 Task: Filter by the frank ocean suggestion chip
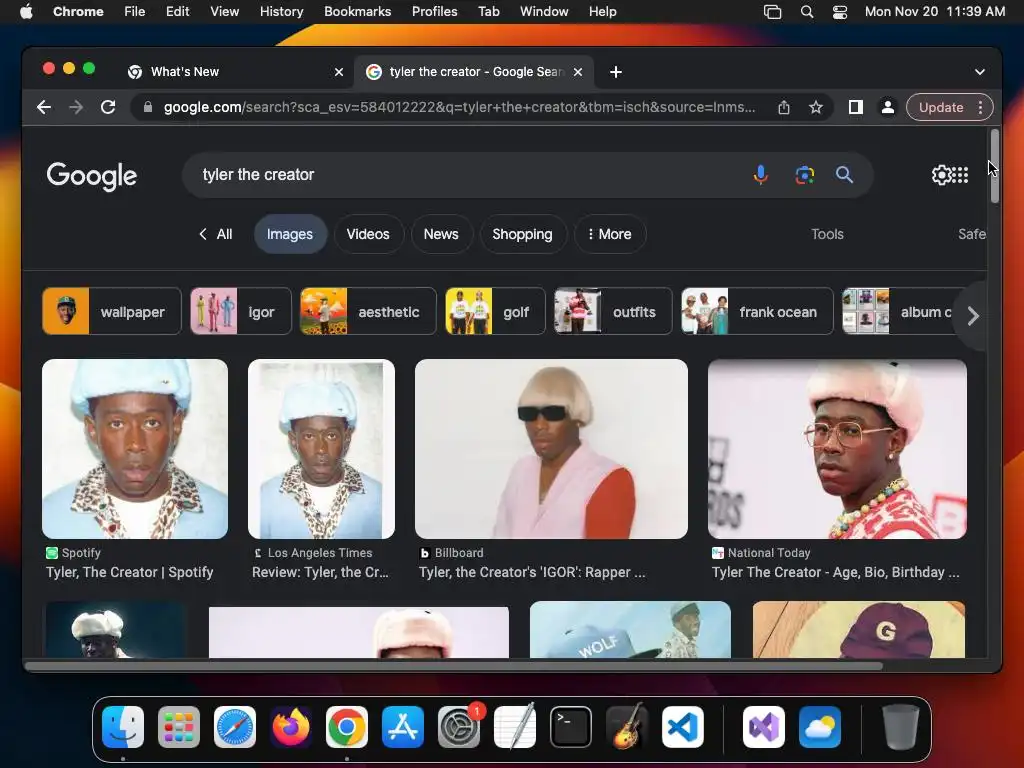click(x=758, y=312)
